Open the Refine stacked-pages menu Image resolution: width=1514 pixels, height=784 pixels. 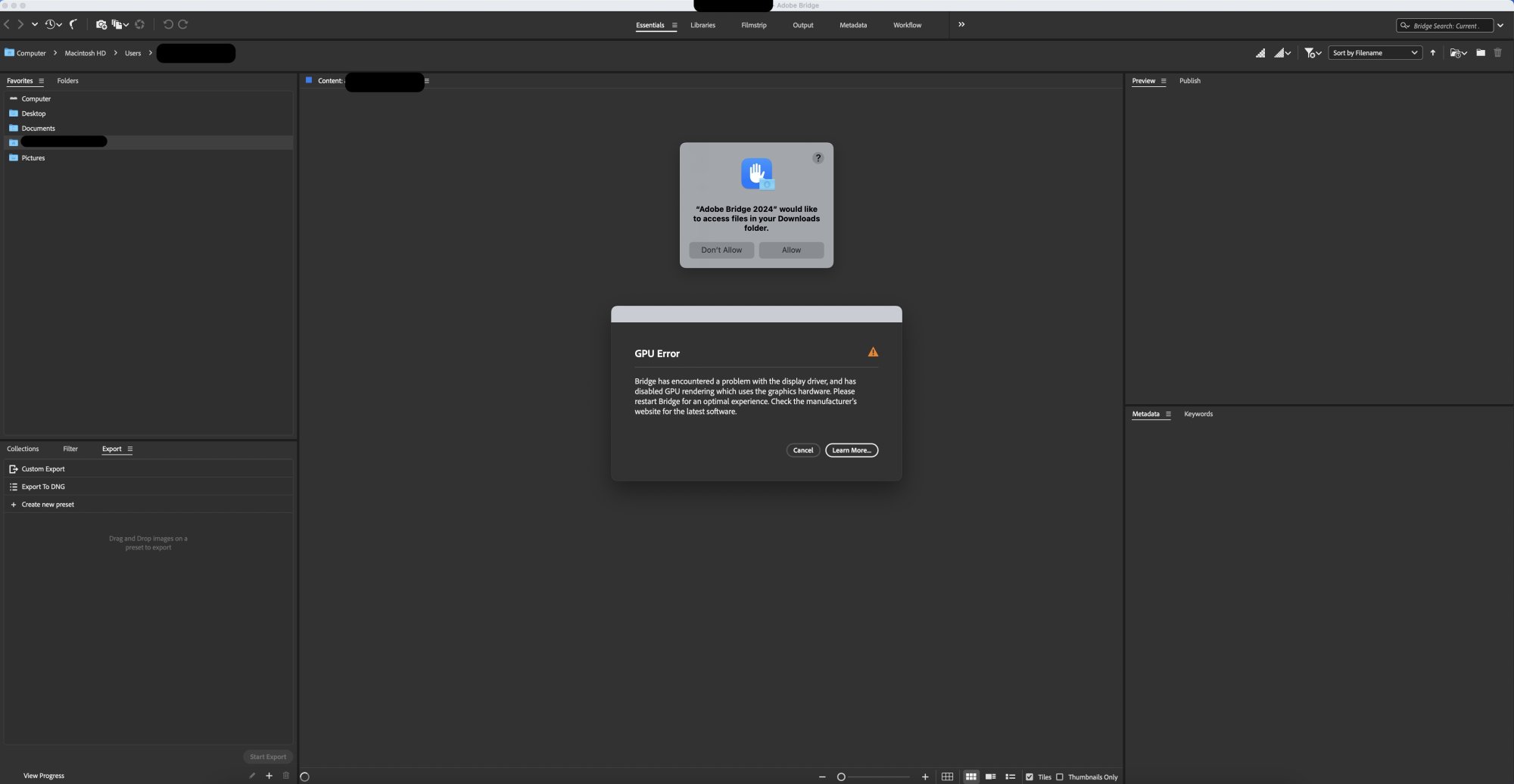click(x=120, y=24)
